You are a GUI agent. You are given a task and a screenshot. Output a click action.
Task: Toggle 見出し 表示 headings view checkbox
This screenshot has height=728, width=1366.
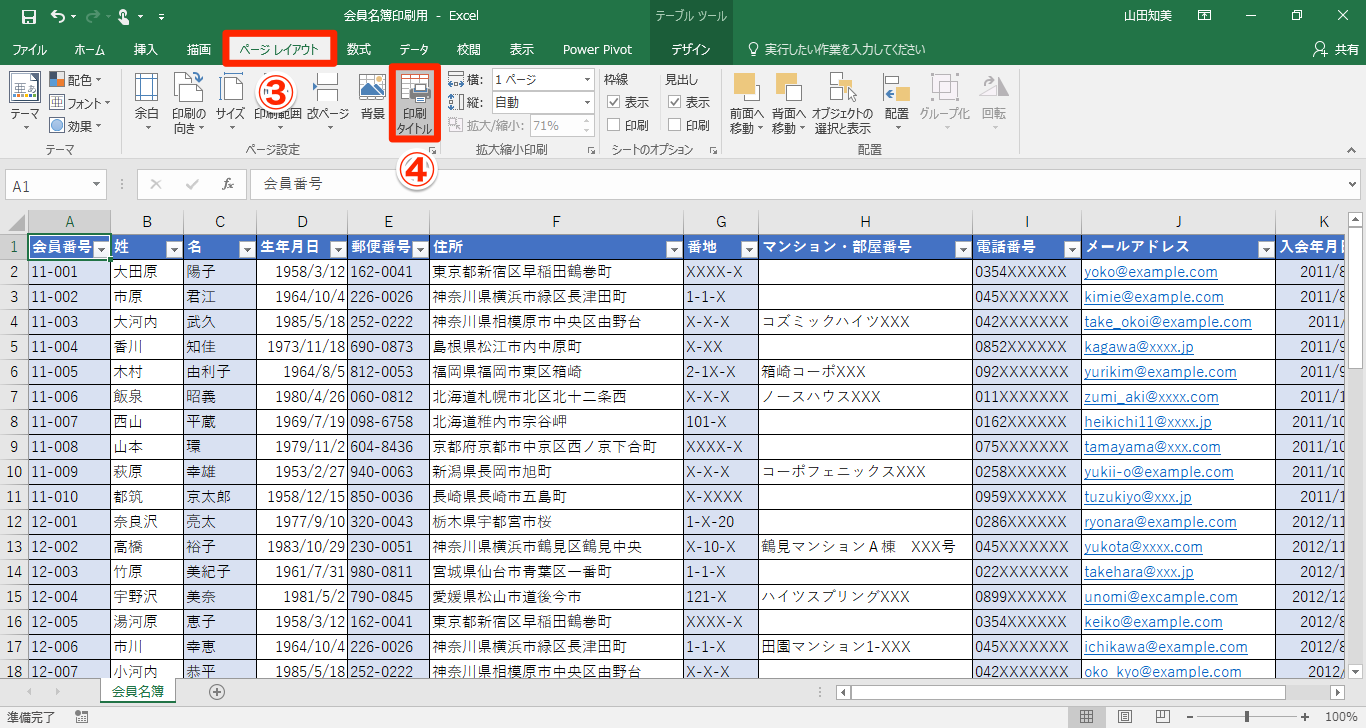[675, 102]
